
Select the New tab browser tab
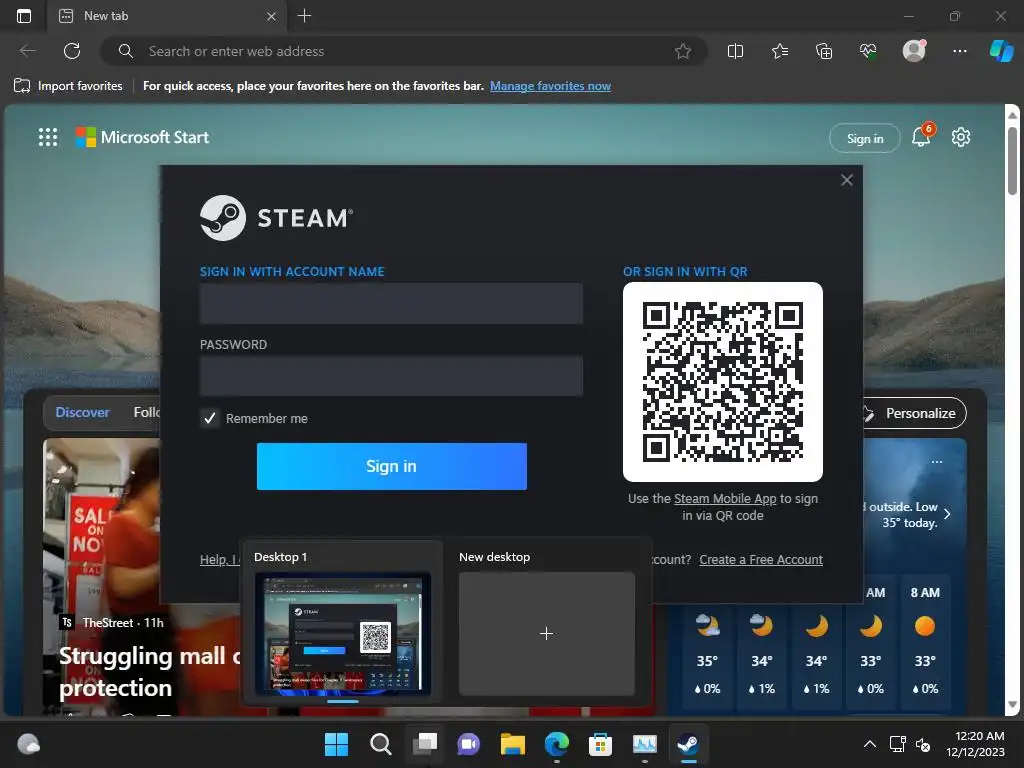click(168, 16)
